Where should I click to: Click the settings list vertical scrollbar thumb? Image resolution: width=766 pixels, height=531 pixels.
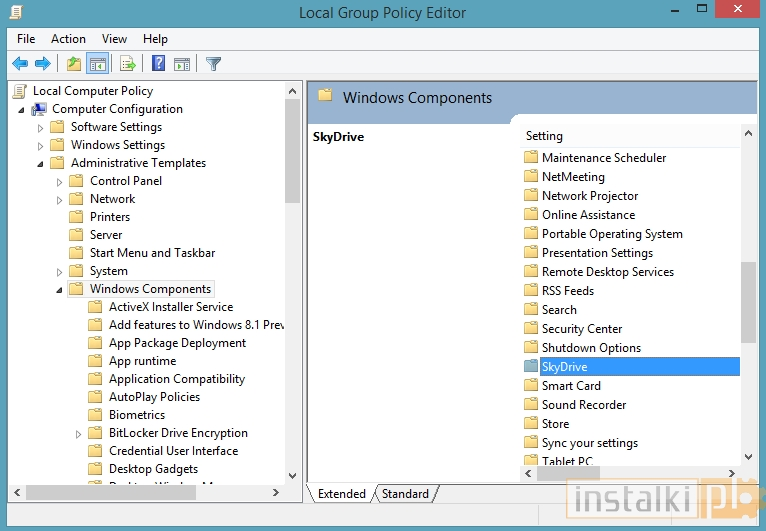tap(748, 302)
